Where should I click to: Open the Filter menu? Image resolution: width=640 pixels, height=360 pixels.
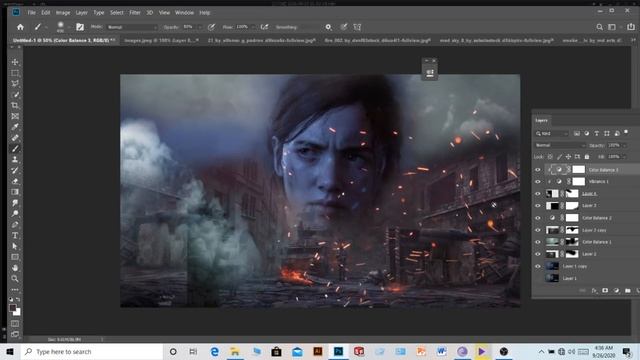[x=135, y=13]
